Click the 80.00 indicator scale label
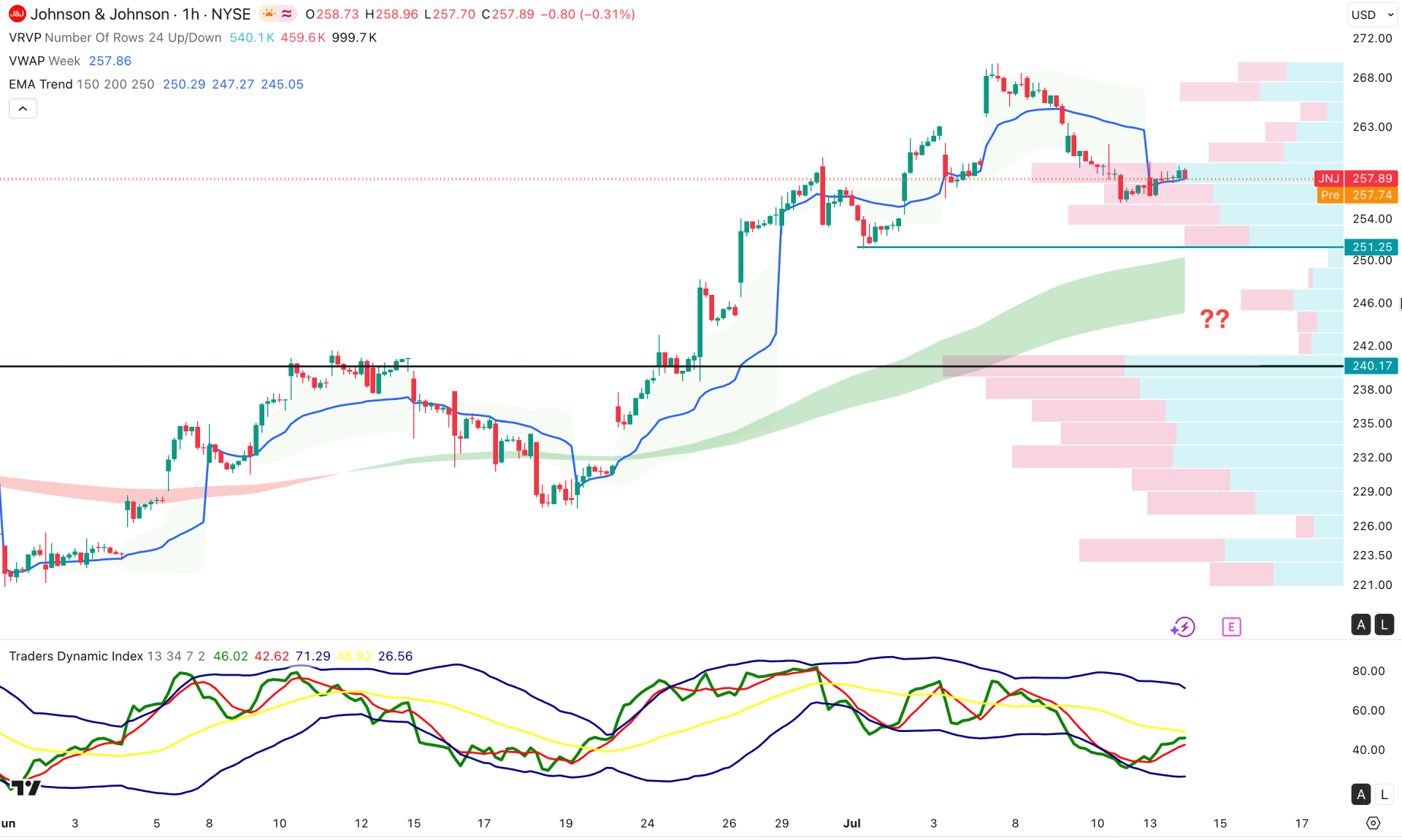Image resolution: width=1402 pixels, height=840 pixels. [1368, 671]
